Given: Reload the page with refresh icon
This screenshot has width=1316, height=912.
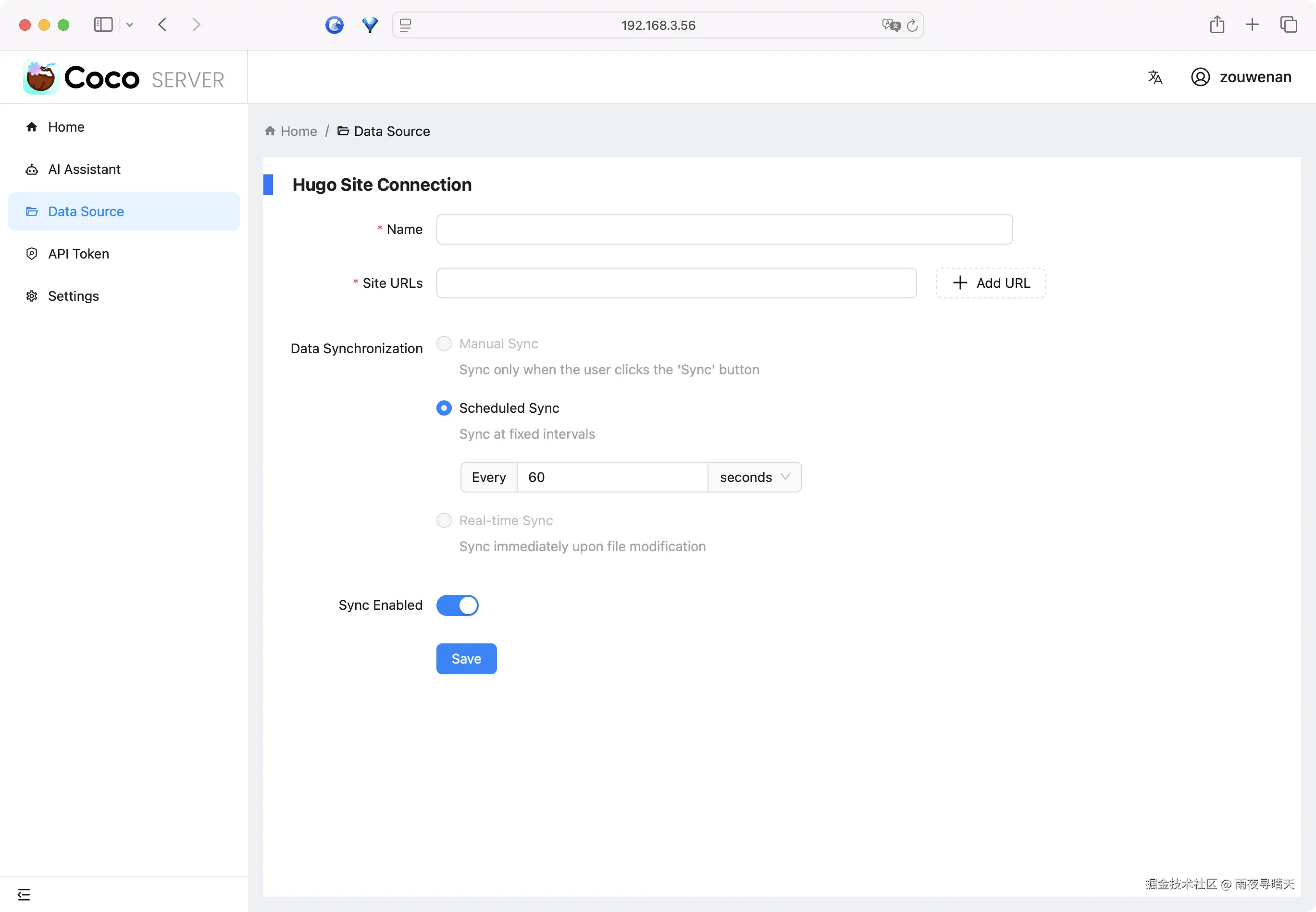Looking at the screenshot, I should point(912,25).
